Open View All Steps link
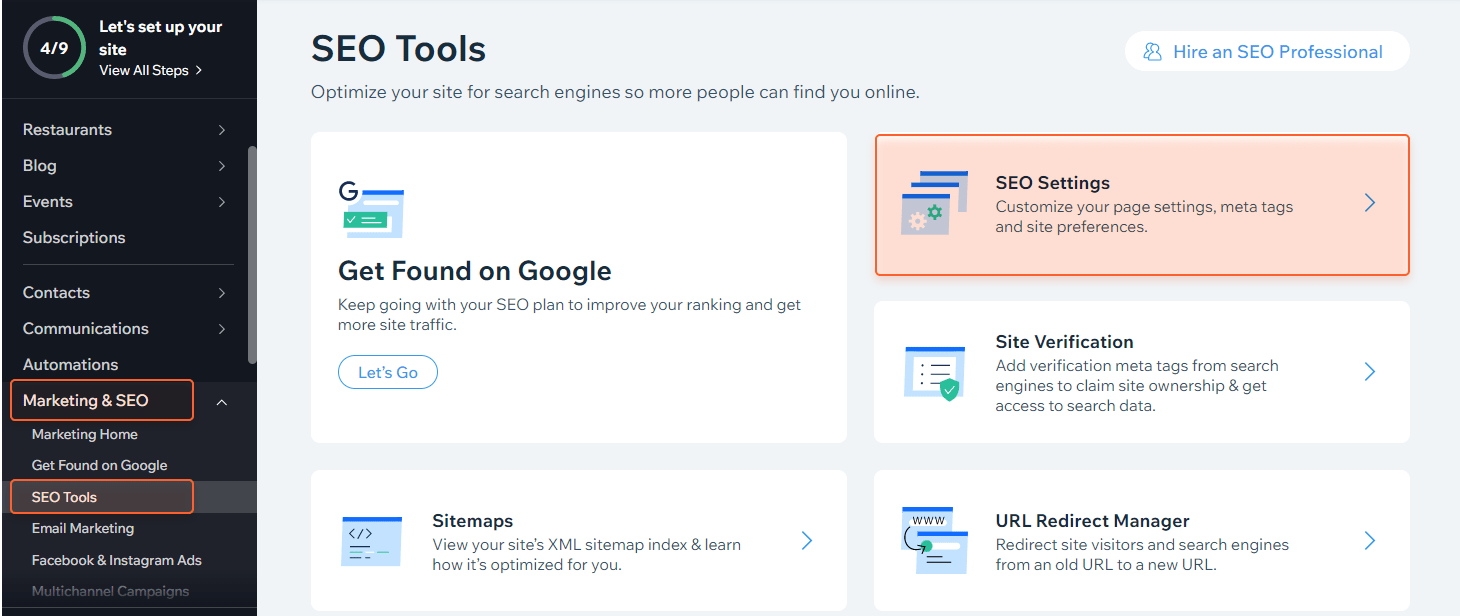 151,70
